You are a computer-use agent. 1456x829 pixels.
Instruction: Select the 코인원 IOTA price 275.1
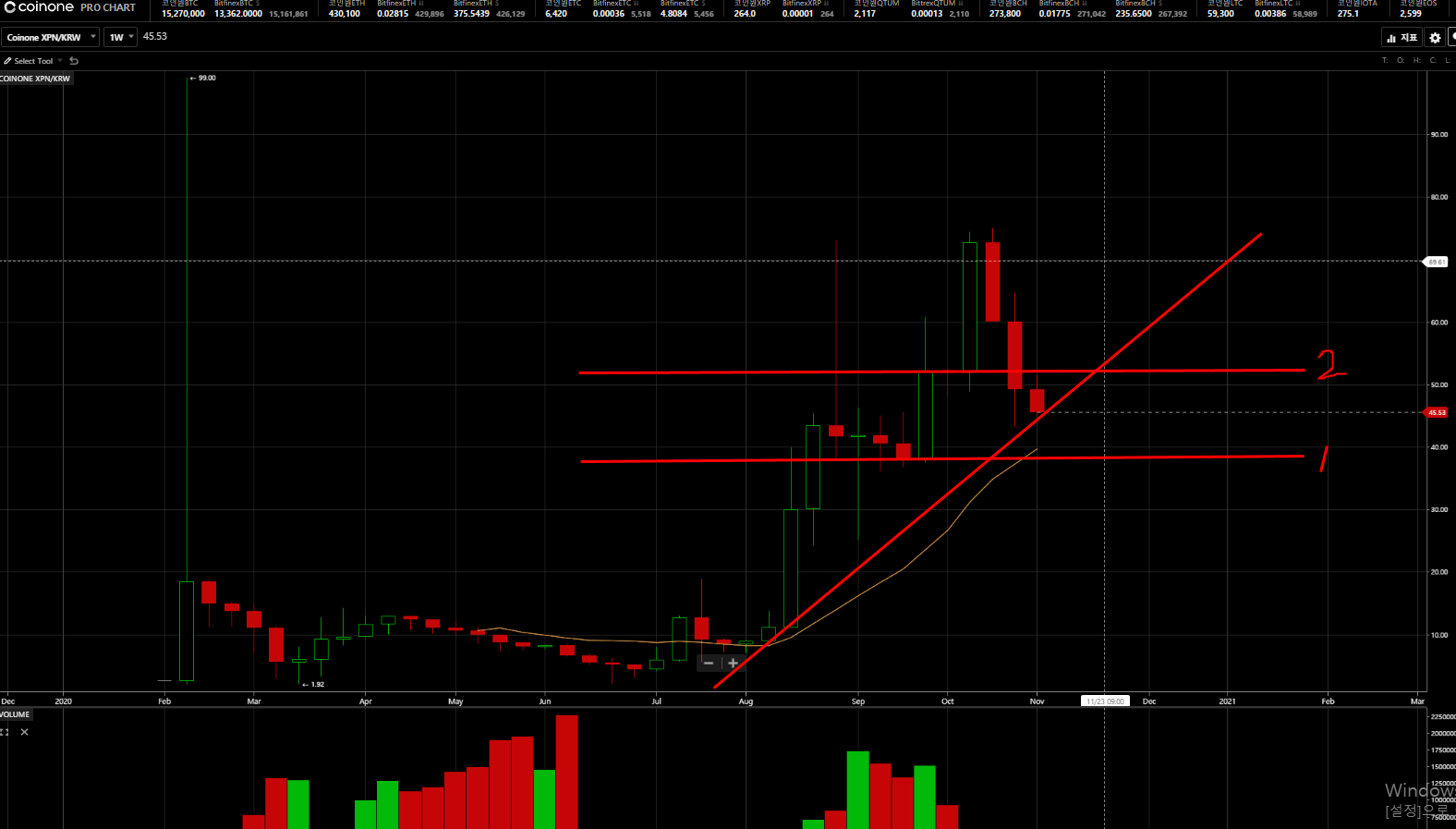coord(1348,14)
